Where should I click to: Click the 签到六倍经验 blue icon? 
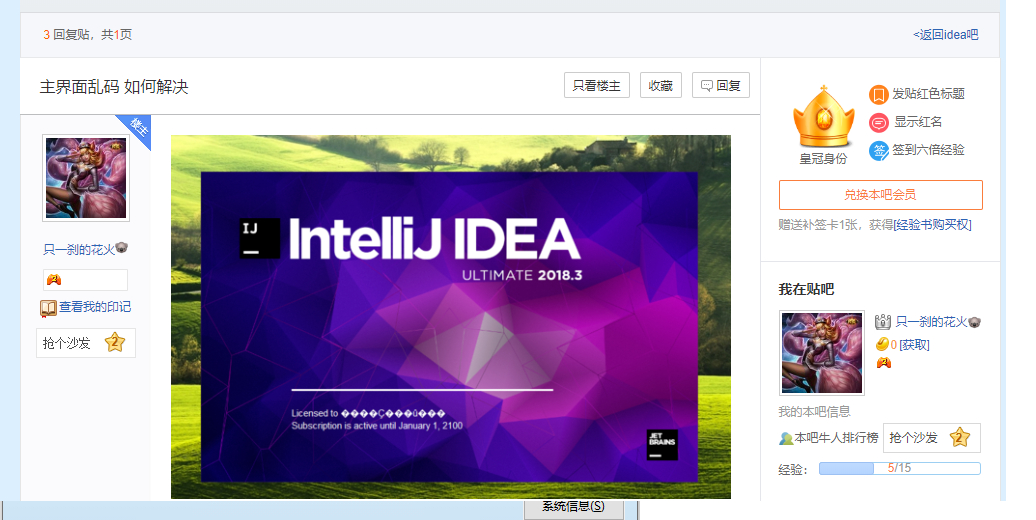tap(878, 151)
